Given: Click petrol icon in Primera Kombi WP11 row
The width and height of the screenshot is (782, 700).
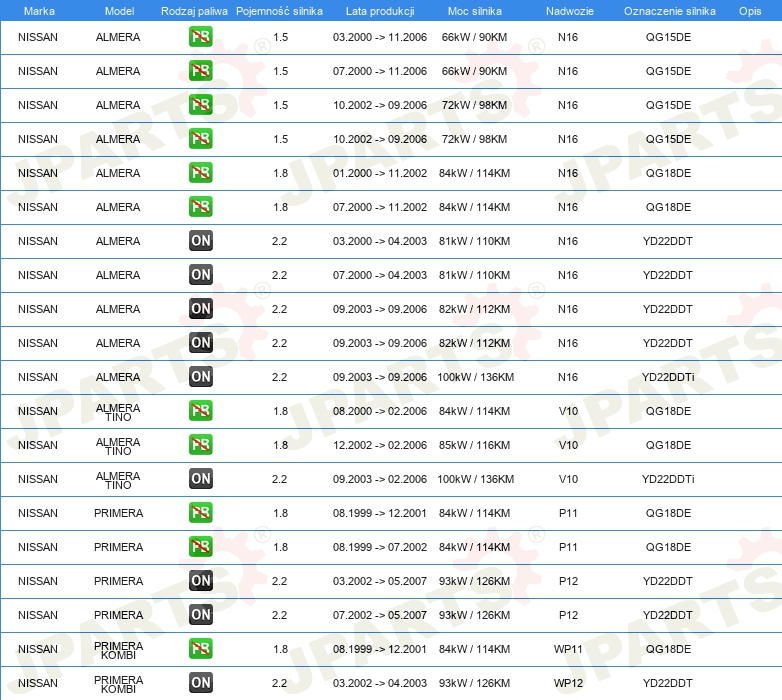Looking at the screenshot, I should point(200,649).
